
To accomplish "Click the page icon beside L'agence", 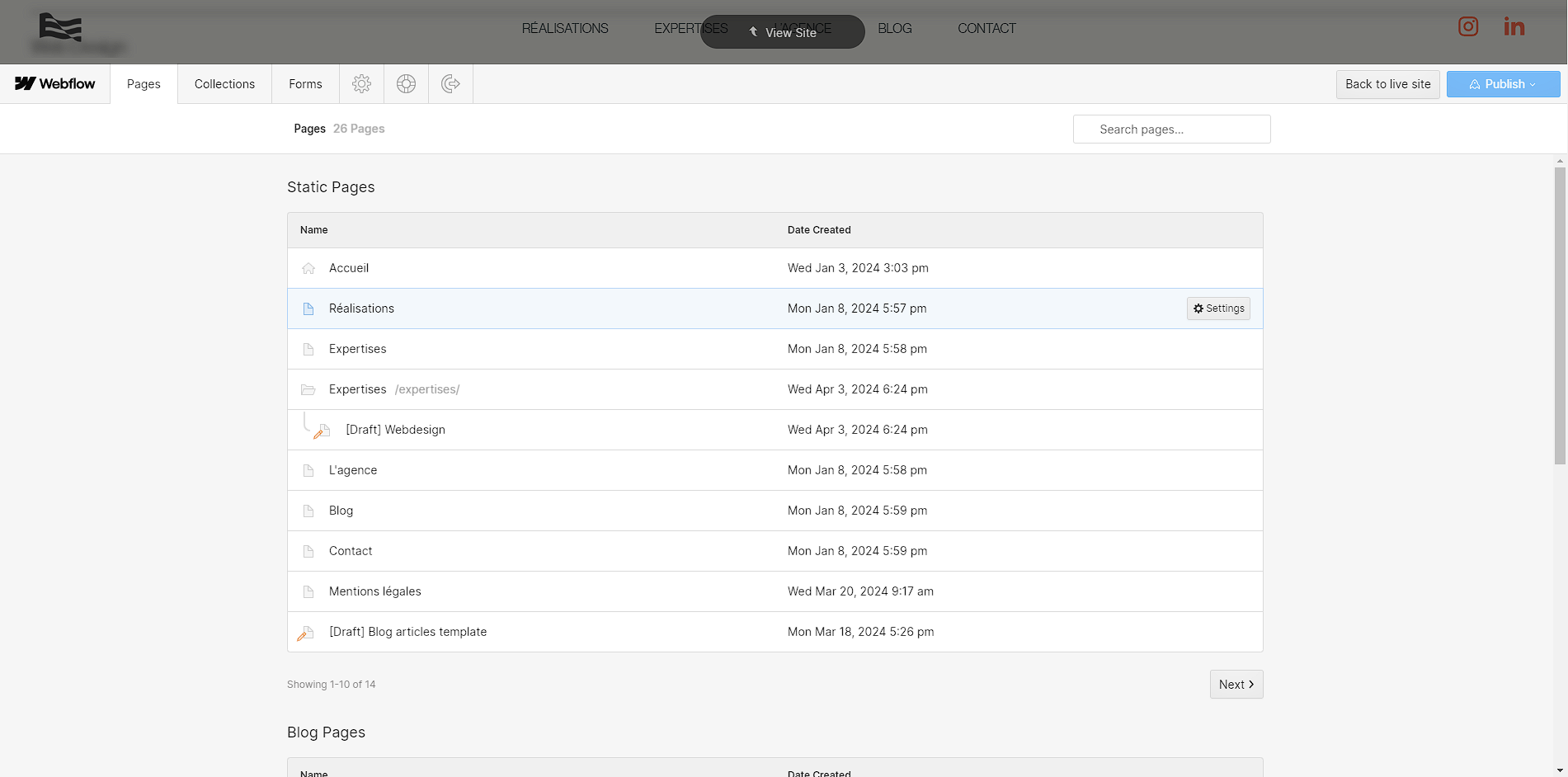I will 308,470.
